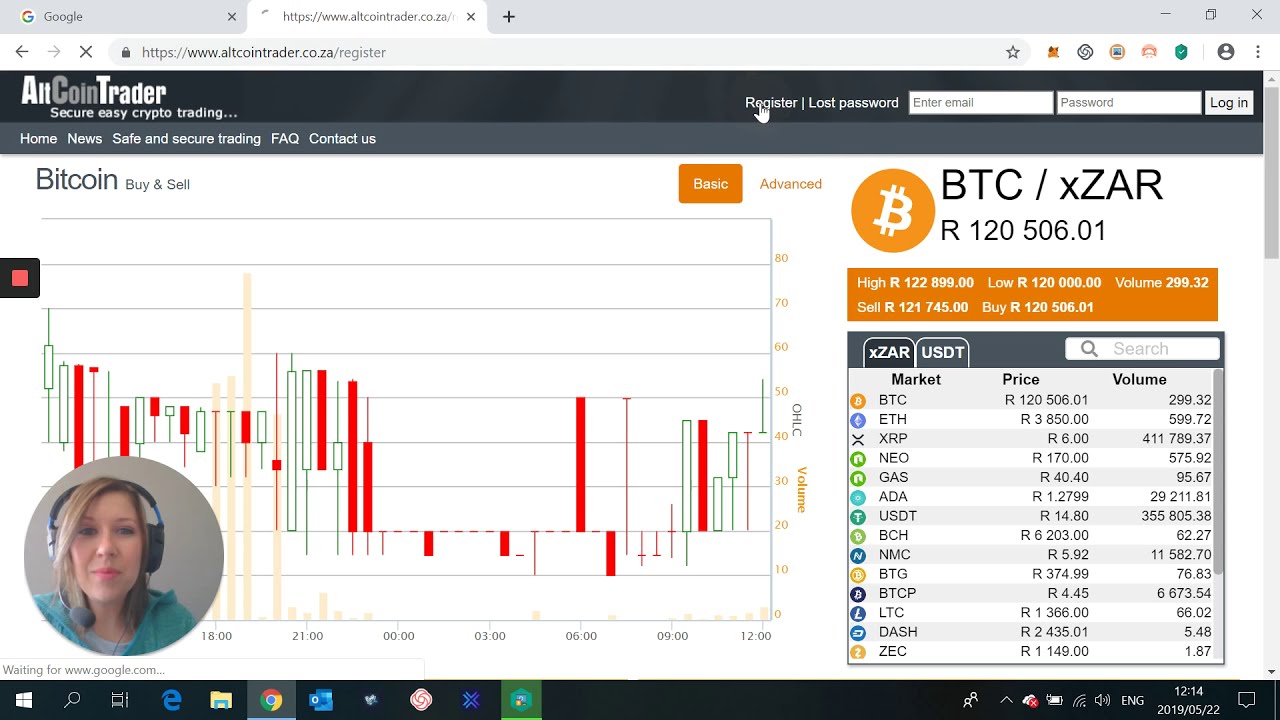Viewport: 1280px width, 720px height.
Task: Open the Chrome profile avatar menu
Action: pos(1226,52)
